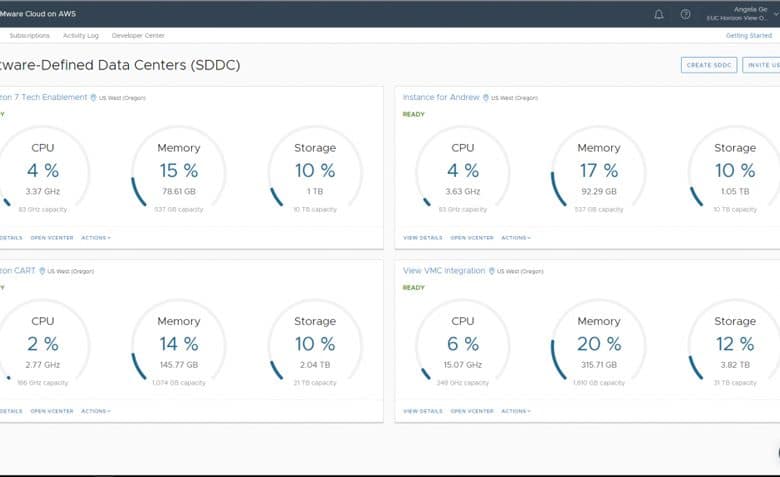780x477 pixels.
Task: Click the 21 TB capacity text
Action: coord(315,383)
